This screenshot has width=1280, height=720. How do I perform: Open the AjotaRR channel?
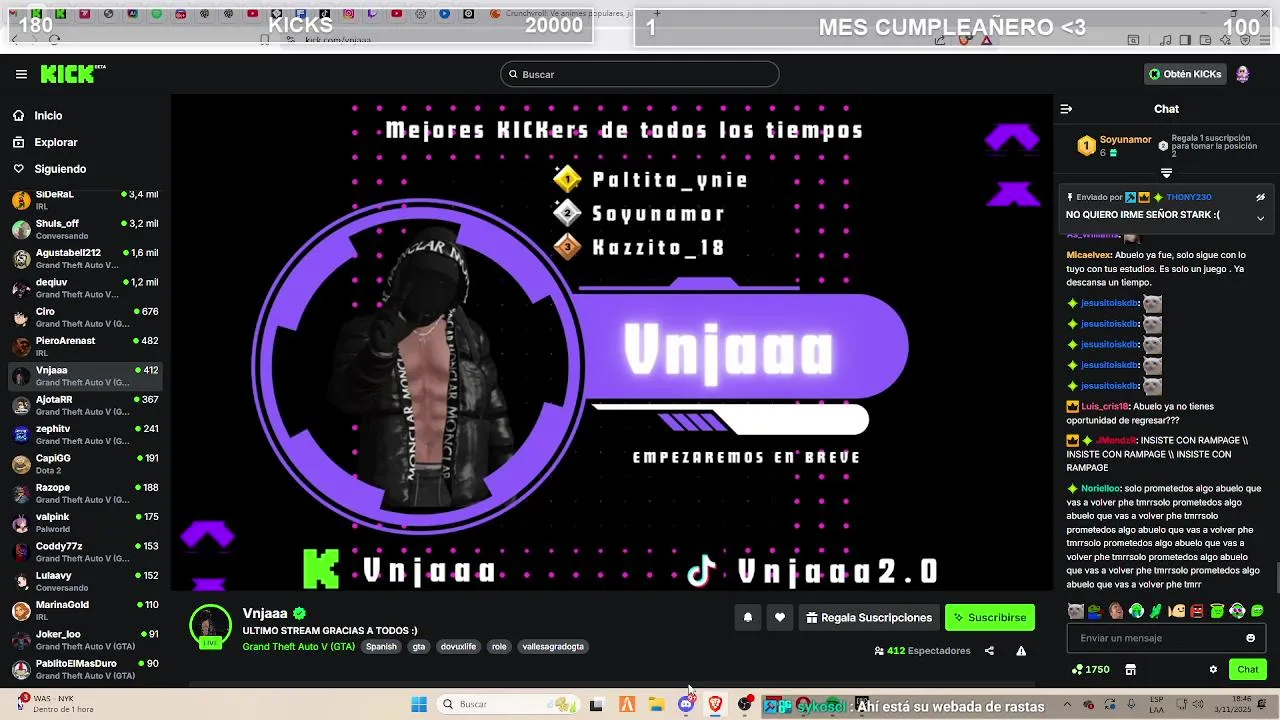85,405
